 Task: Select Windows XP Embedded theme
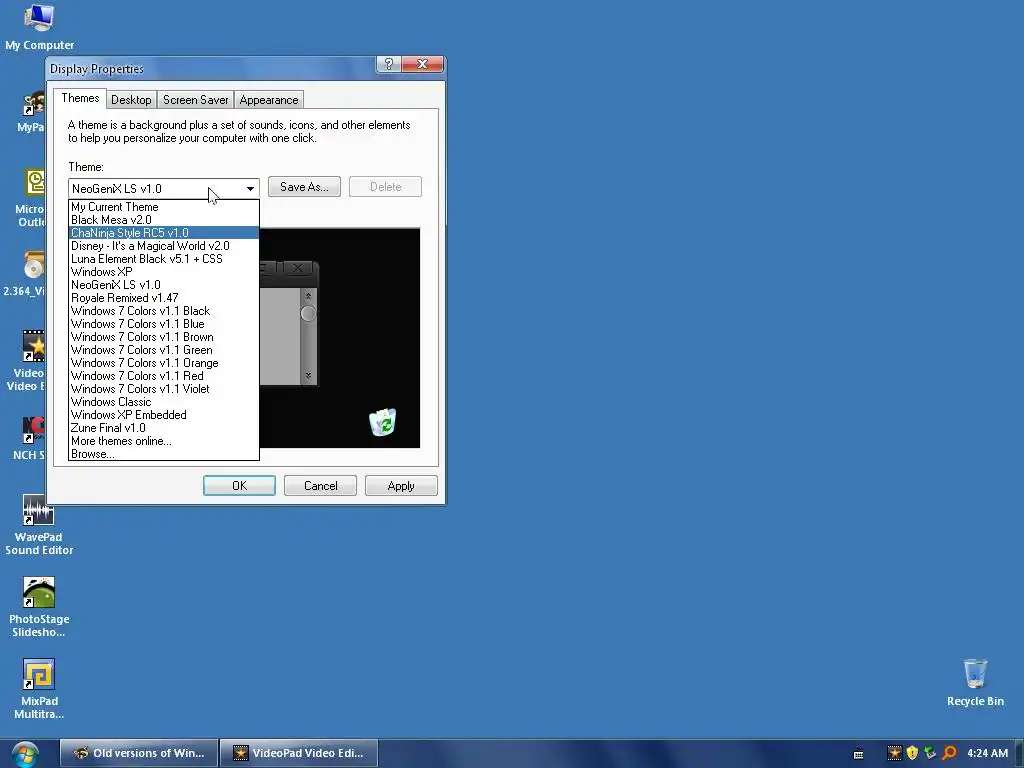coord(164,415)
